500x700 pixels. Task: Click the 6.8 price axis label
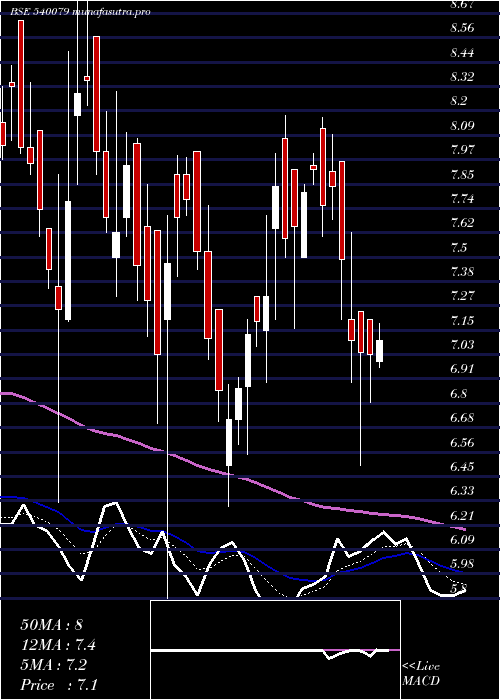coord(459,393)
